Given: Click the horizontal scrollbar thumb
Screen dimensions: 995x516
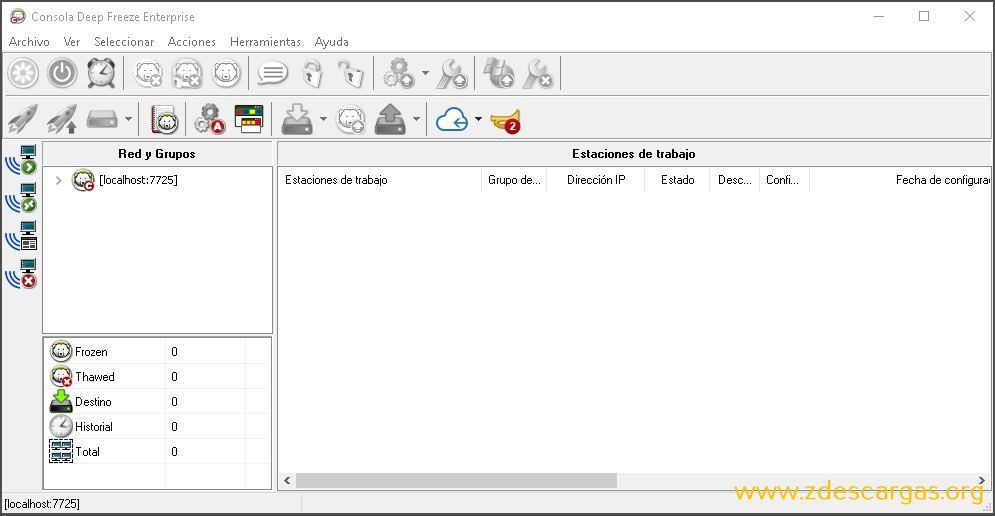Looking at the screenshot, I should [x=456, y=480].
